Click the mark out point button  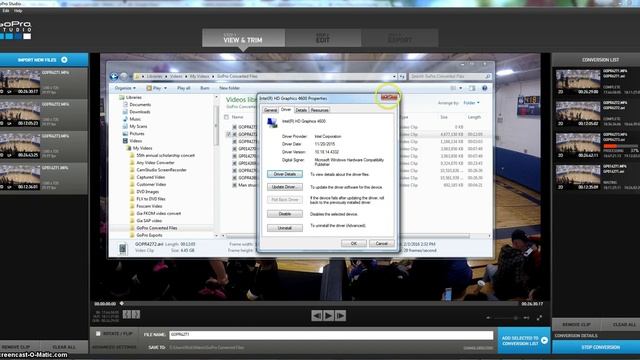[x=136, y=314]
